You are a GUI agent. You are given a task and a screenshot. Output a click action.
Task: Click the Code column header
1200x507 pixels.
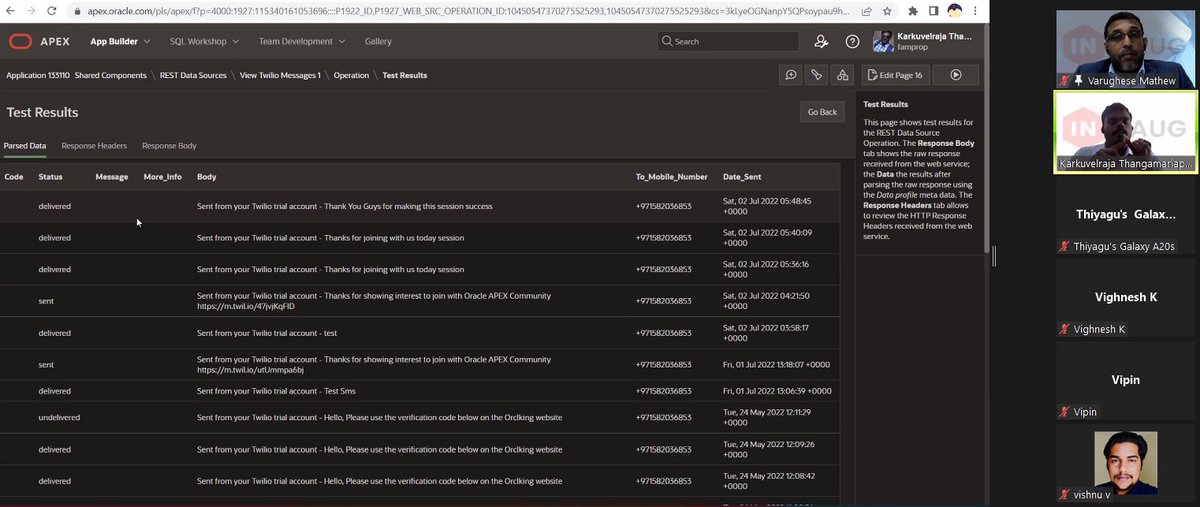14,177
